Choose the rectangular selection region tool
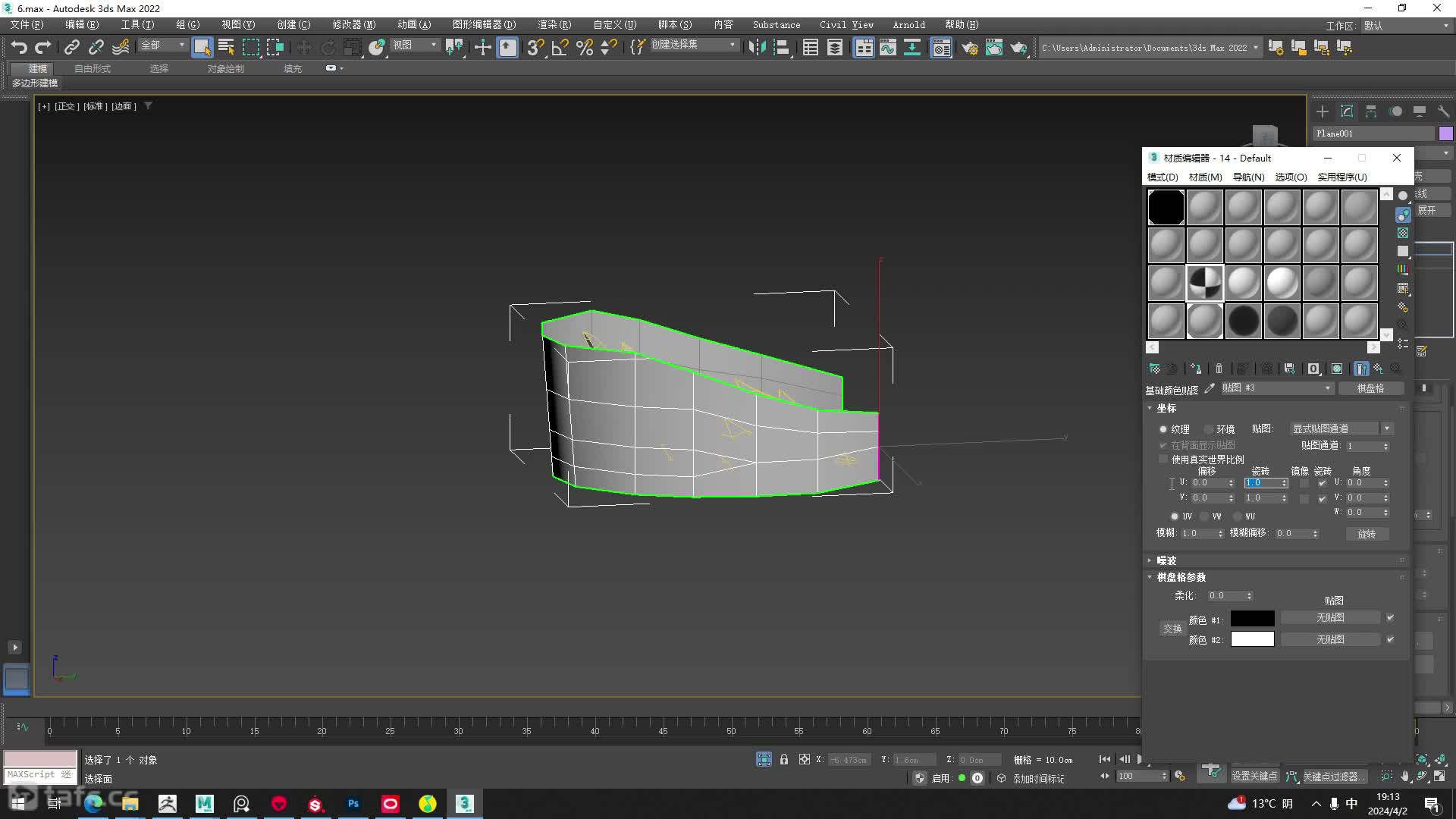The image size is (1456, 819). click(250, 47)
